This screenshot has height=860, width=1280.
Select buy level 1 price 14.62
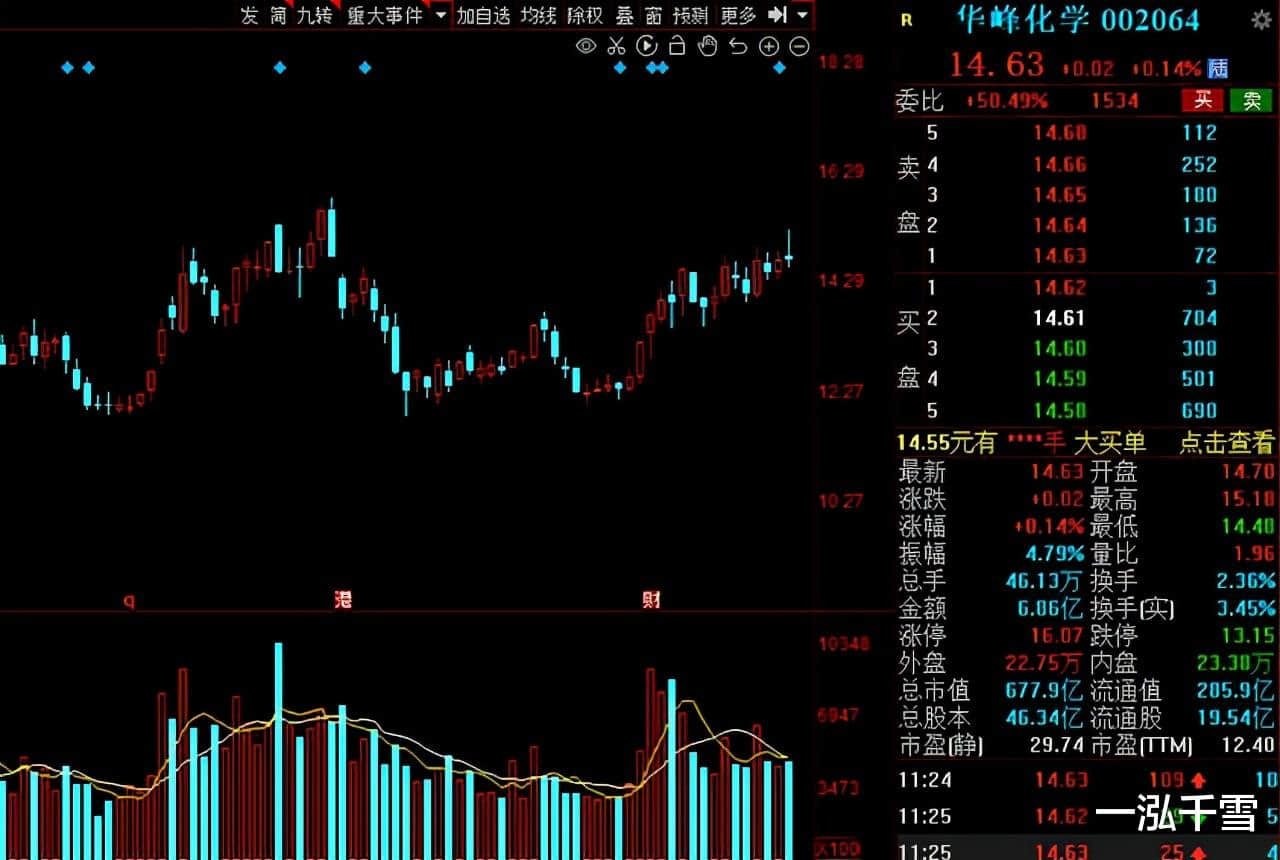click(x=1060, y=288)
